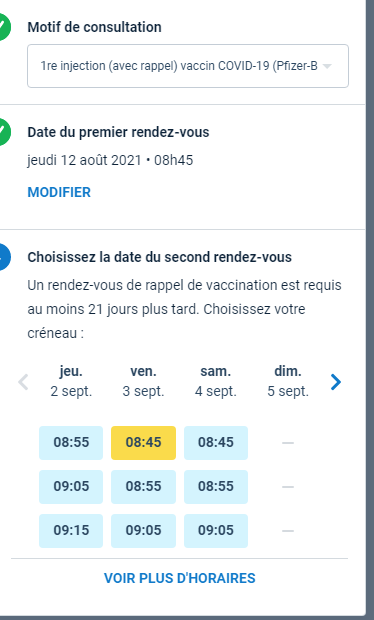Click the ven. 3 sept. column header
Viewport: 374px width, 620px height.
pyautogui.click(x=144, y=381)
